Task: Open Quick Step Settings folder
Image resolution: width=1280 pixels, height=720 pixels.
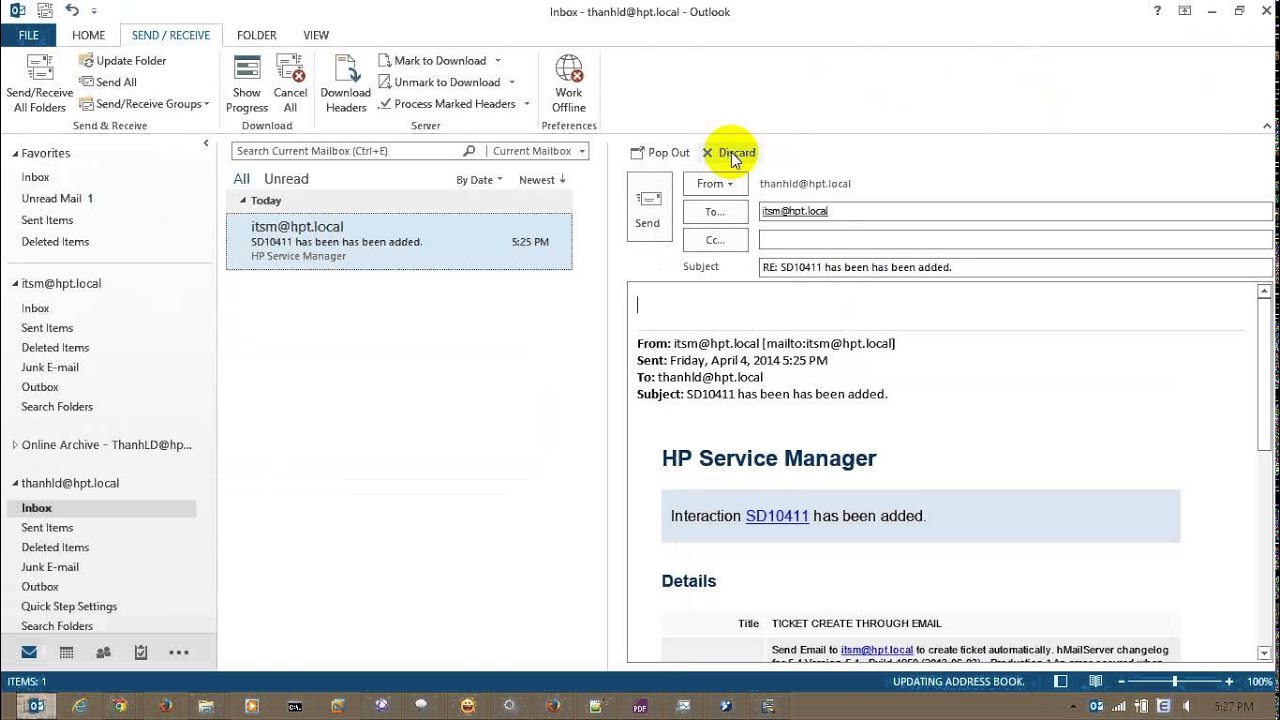Action: (x=69, y=606)
